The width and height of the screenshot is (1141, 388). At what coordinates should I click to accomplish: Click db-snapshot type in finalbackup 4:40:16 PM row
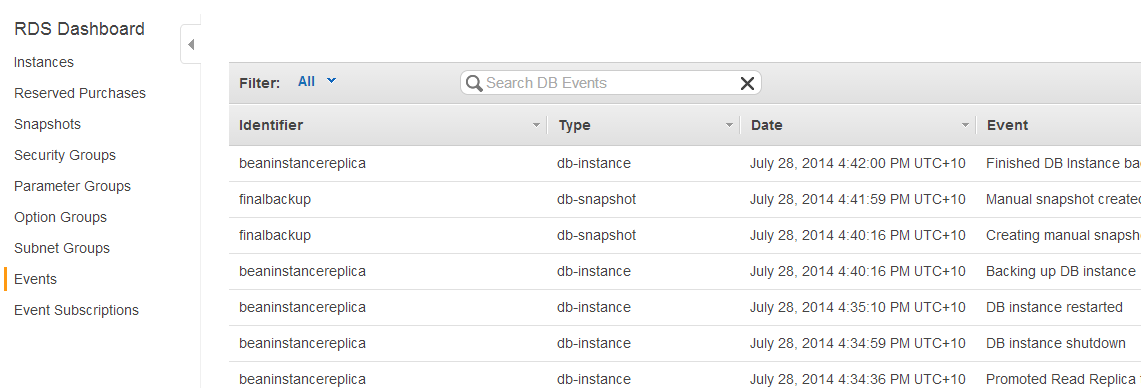597,235
